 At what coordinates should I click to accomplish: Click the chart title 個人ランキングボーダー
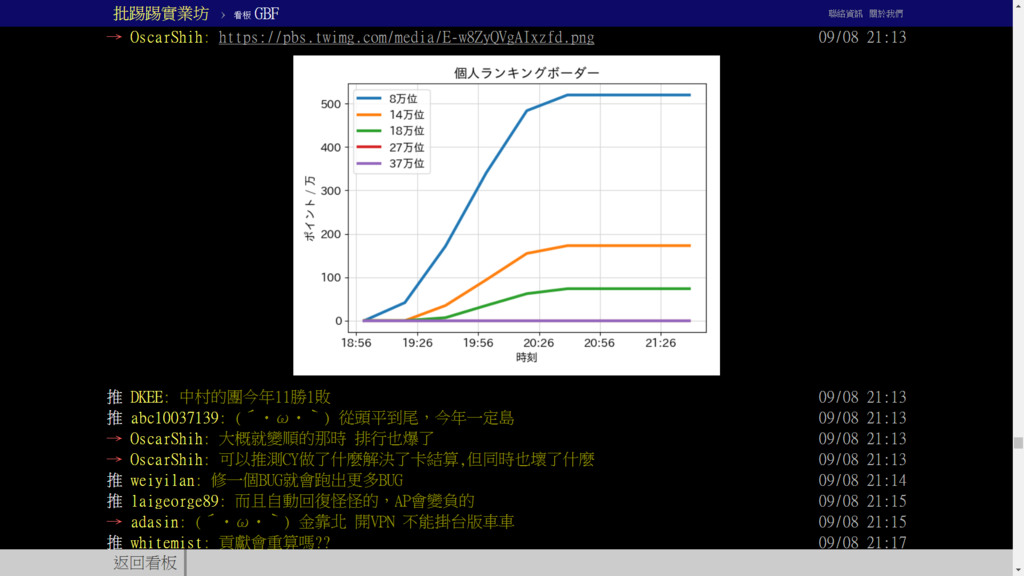tap(526, 72)
